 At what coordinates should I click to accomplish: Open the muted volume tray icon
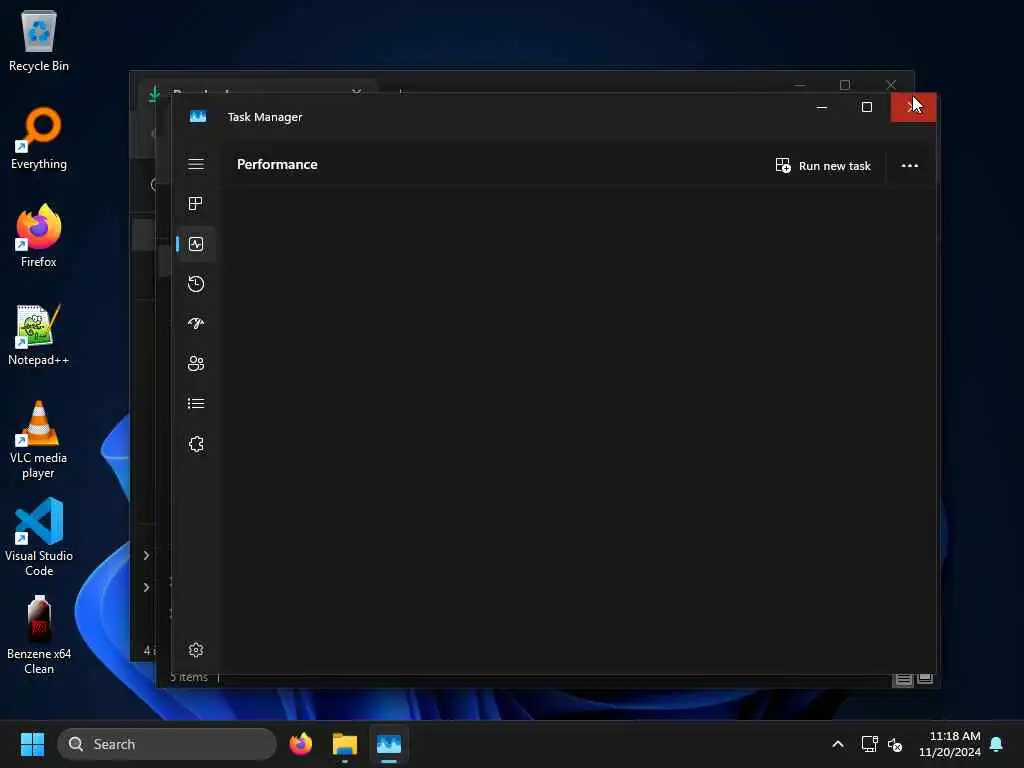click(895, 744)
